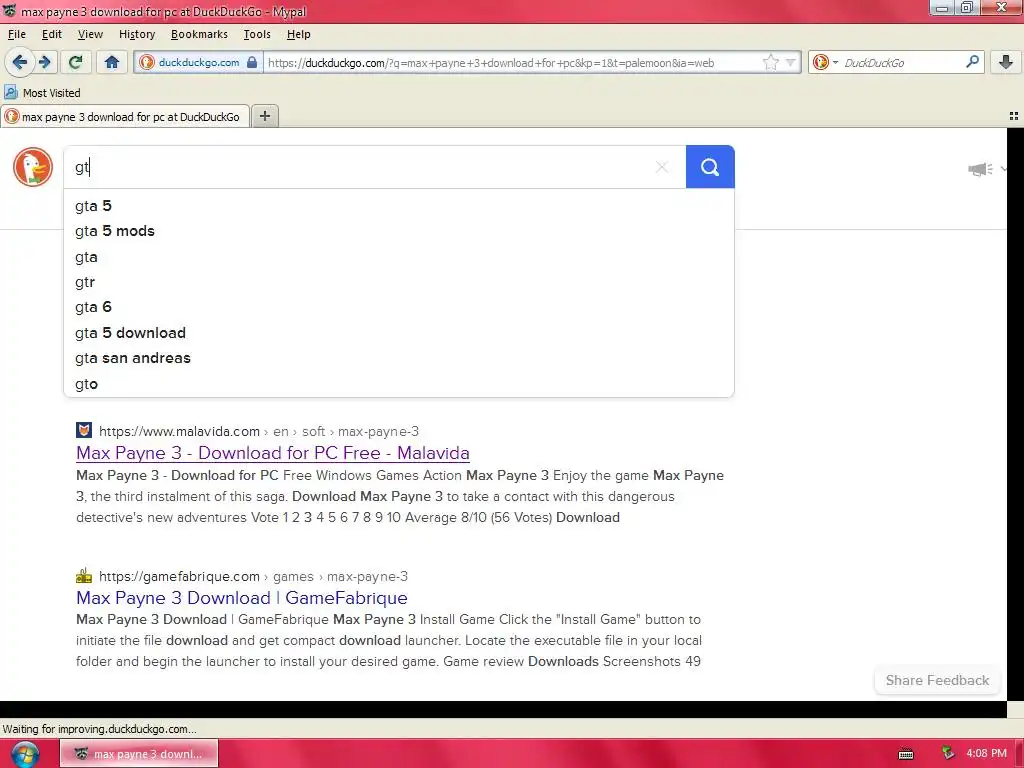Open the search engine selector dropdown
This screenshot has width=1024, height=768.
pos(825,63)
